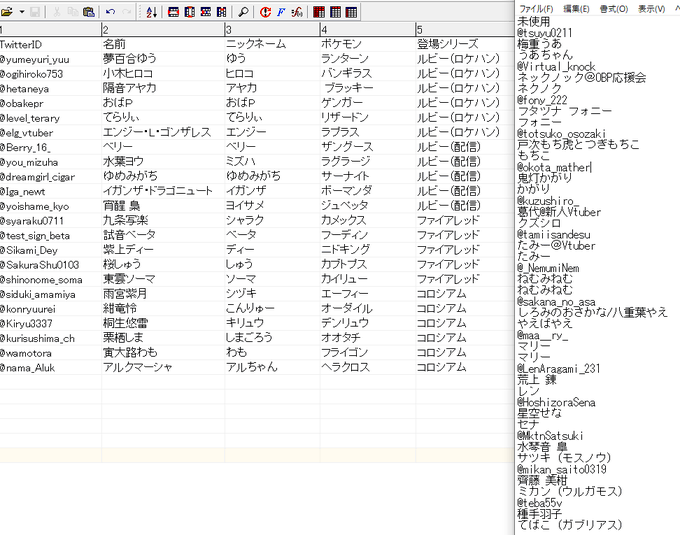Select column header 5
The image size is (680, 535).
pyautogui.click(x=464, y=29)
